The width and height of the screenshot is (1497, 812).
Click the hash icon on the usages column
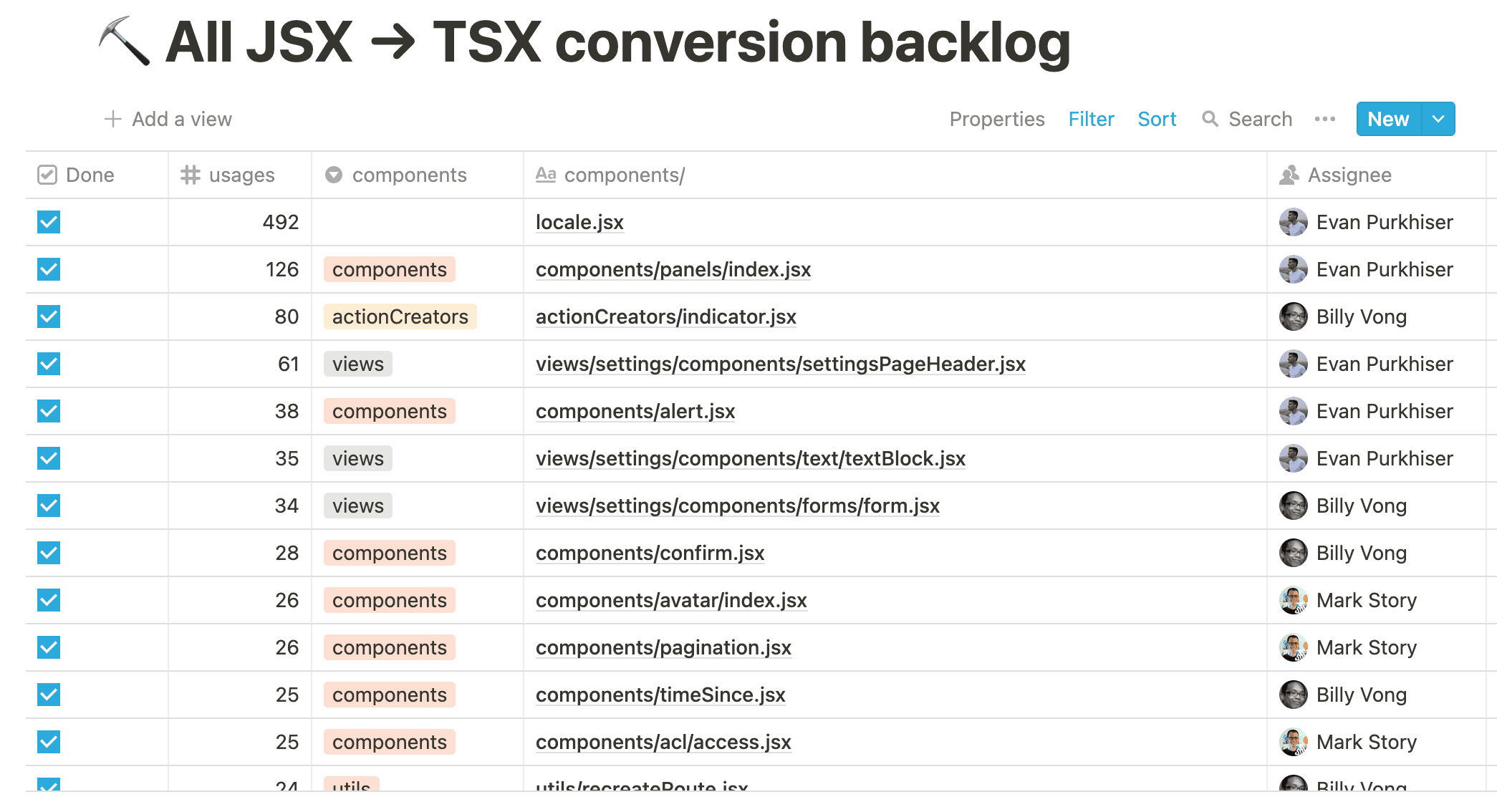[190, 174]
